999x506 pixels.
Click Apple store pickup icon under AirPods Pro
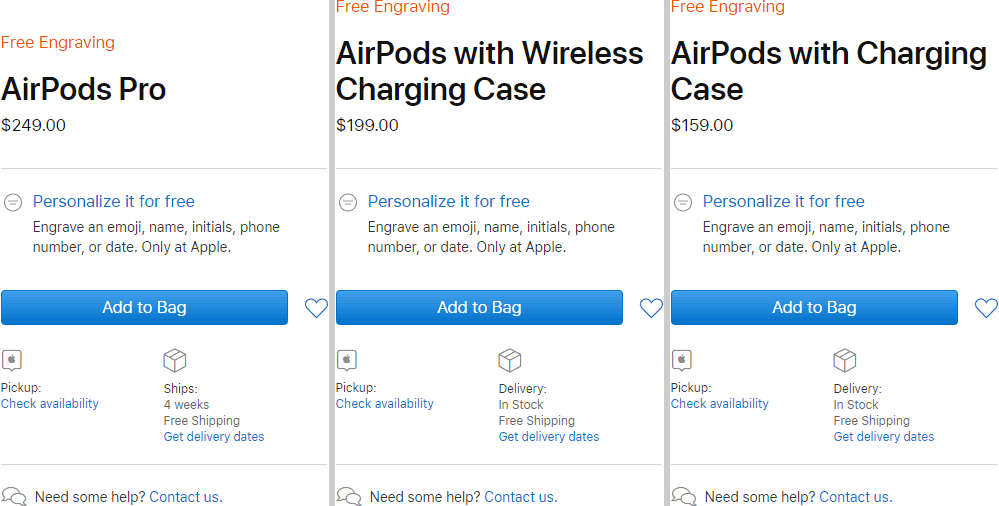click(12, 360)
